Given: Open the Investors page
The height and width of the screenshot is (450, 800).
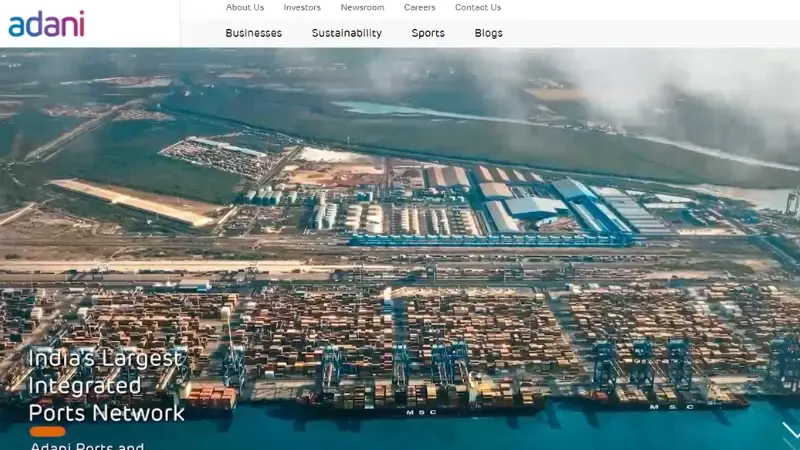Looking at the screenshot, I should [x=302, y=8].
